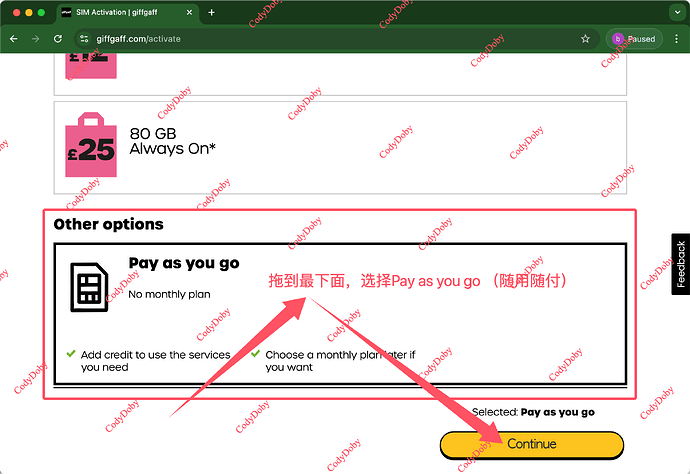Click the 'Pay as you go' card heading
Image resolution: width=690 pixels, height=474 pixels.
click(184, 263)
